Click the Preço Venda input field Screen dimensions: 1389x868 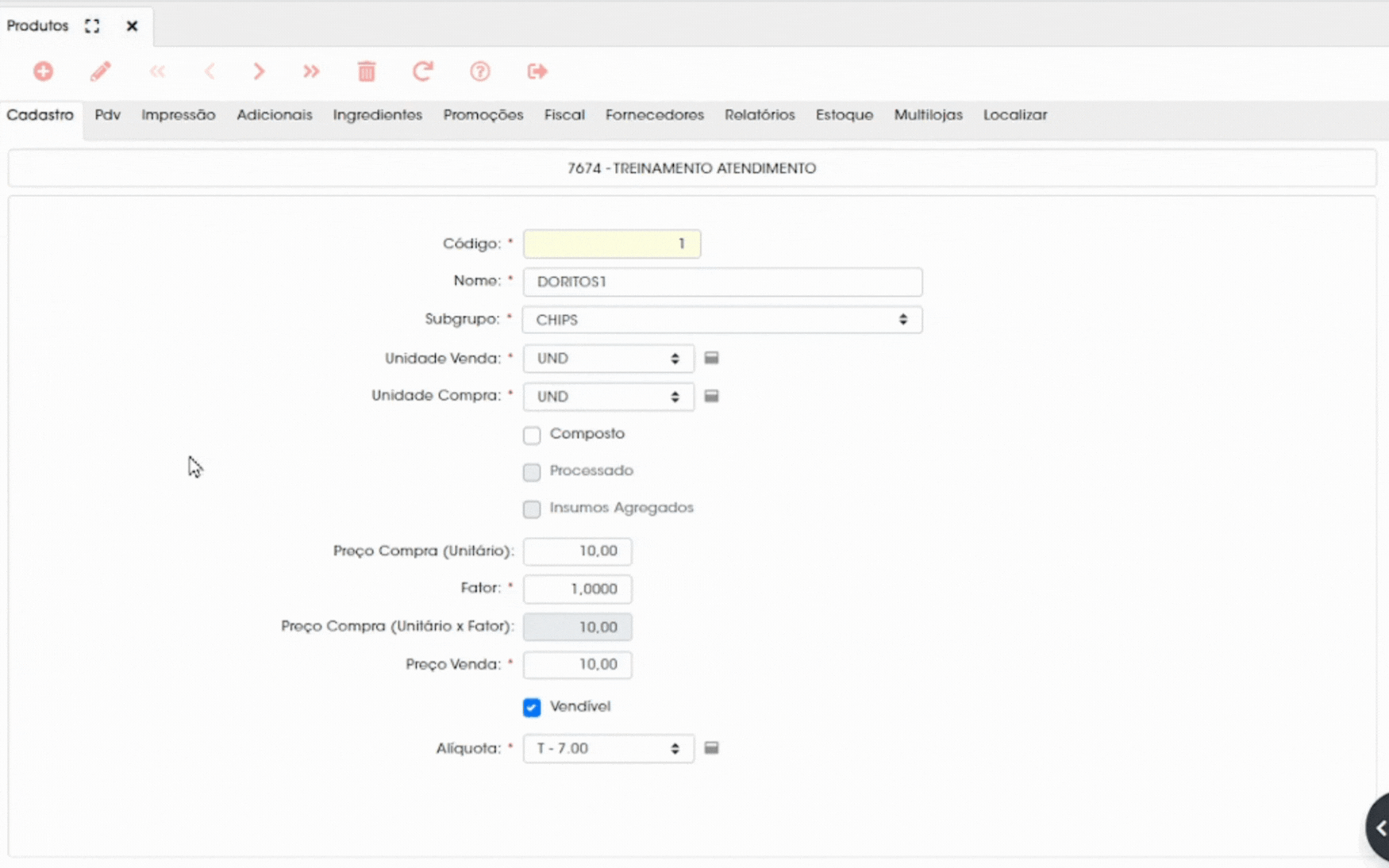tap(577, 665)
